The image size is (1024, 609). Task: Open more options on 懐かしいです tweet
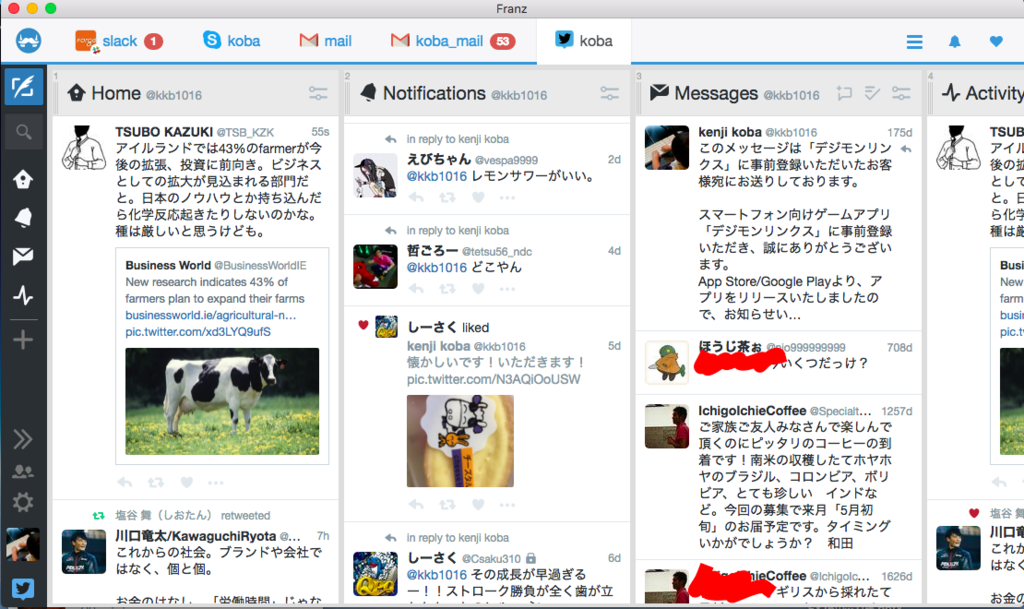507,505
